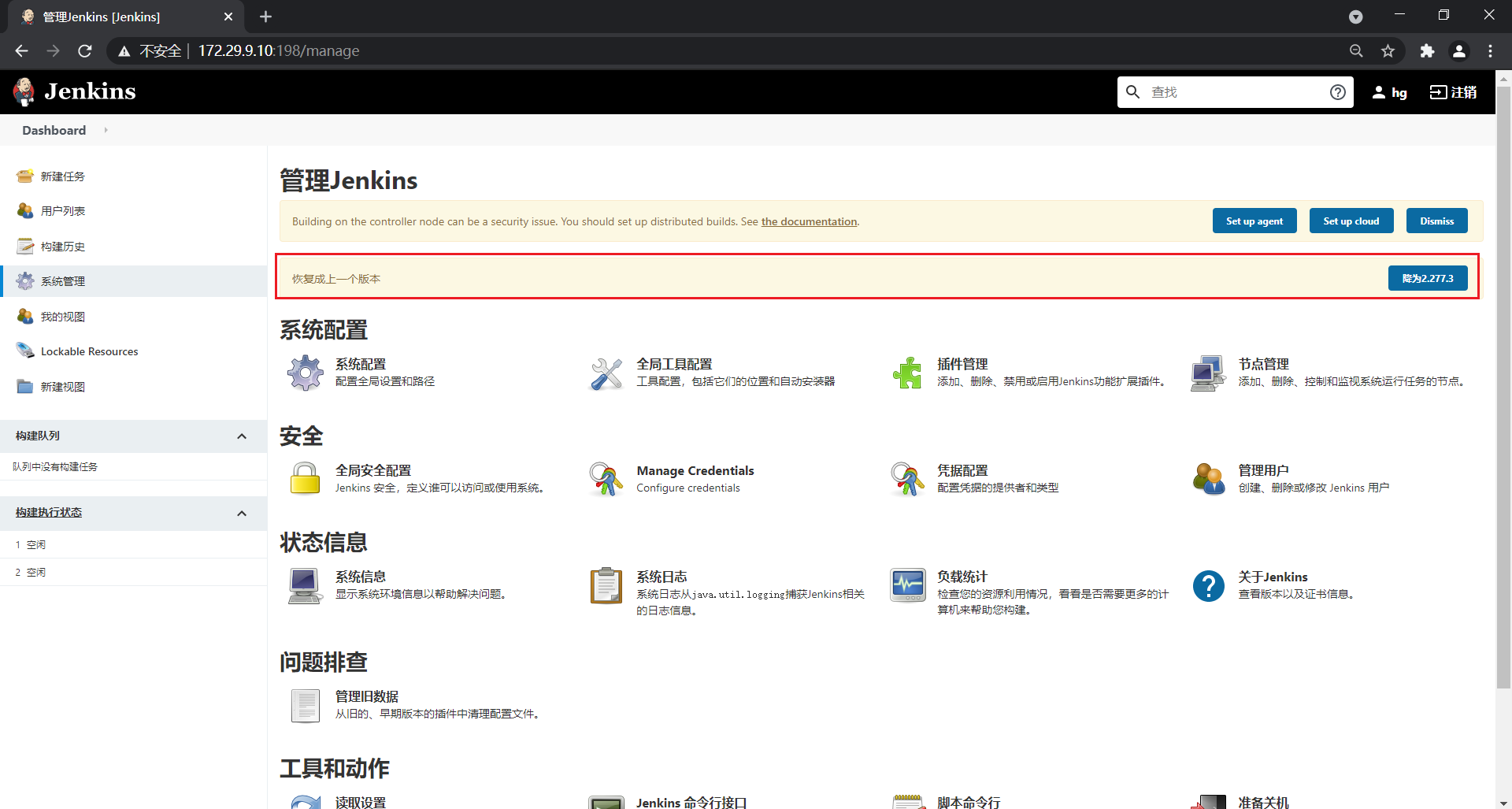1512x809 pixels.
Task: Click the Jenkins logo icon in header
Action: pos(24,91)
